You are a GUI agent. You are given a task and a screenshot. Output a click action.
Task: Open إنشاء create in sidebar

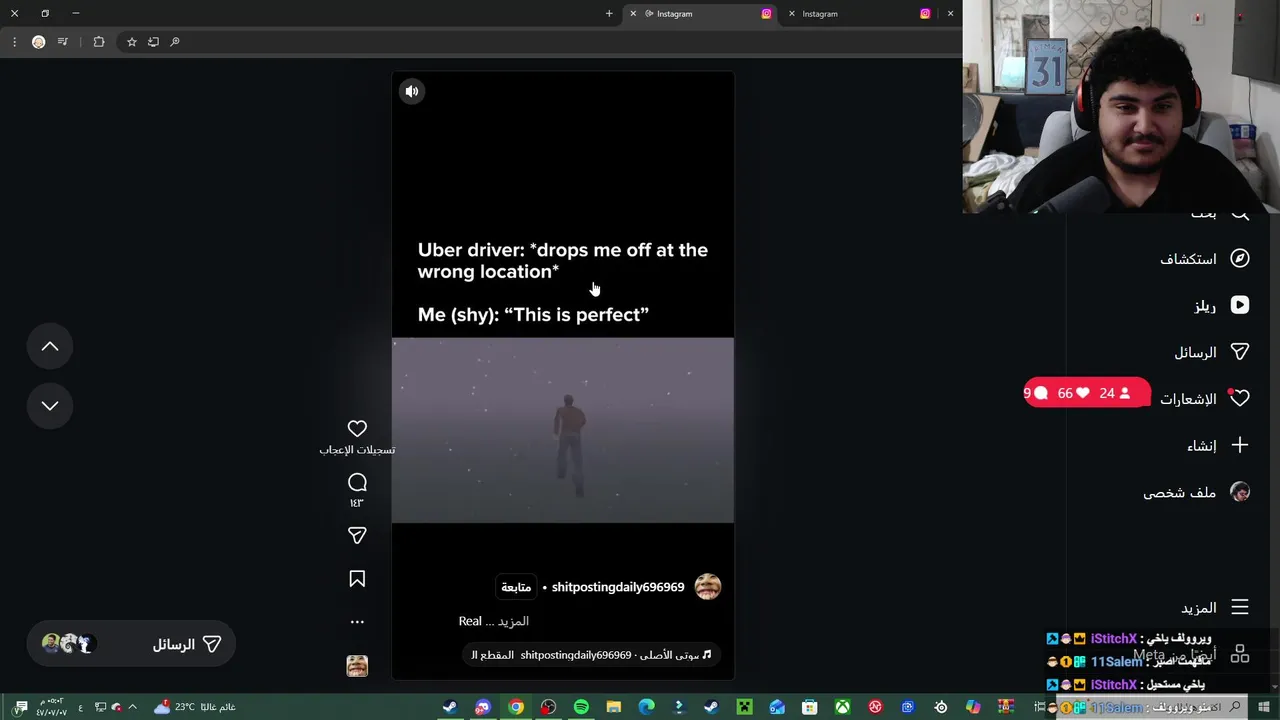pos(1202,446)
